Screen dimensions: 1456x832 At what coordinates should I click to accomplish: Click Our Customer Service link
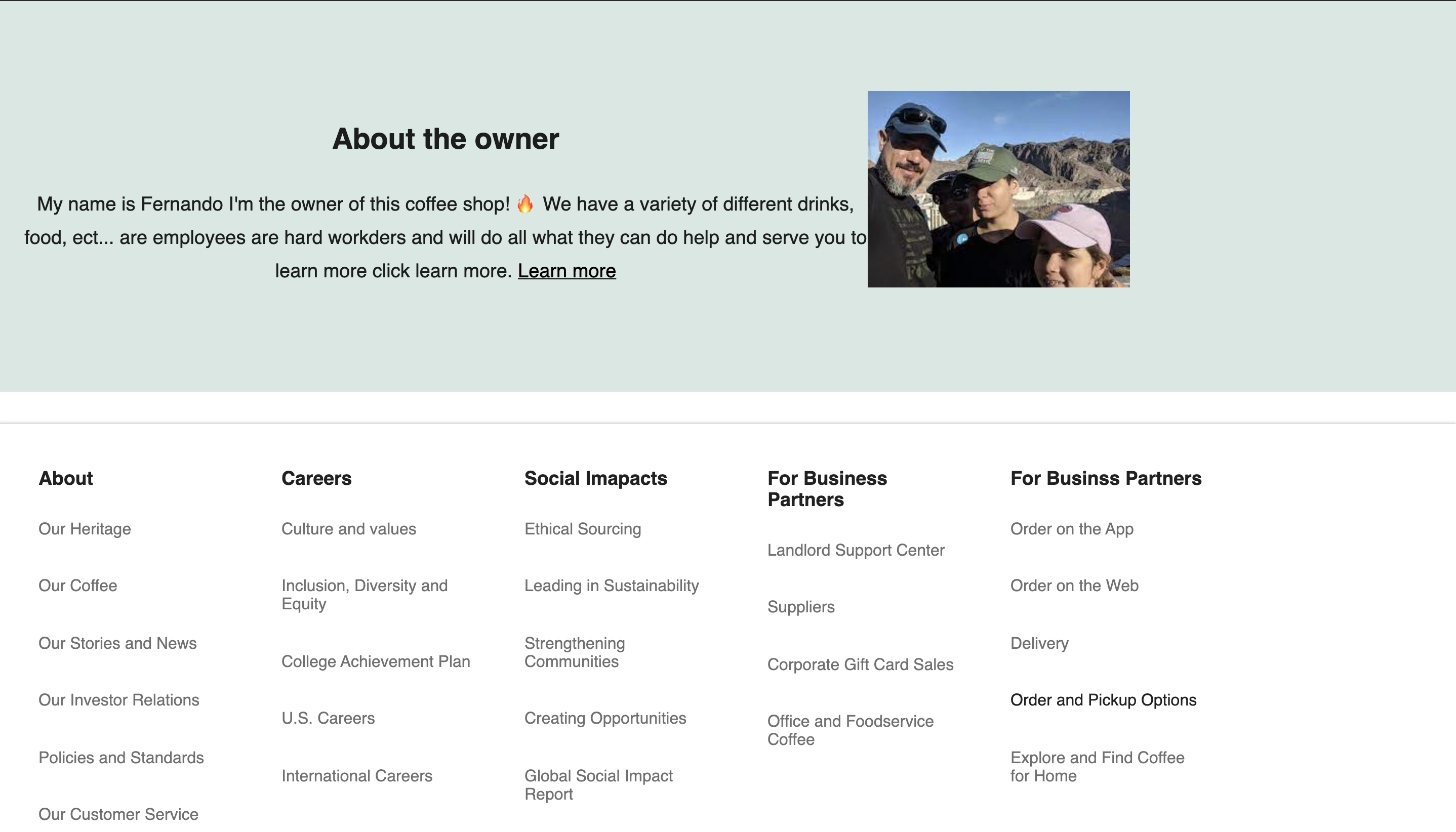(118, 814)
